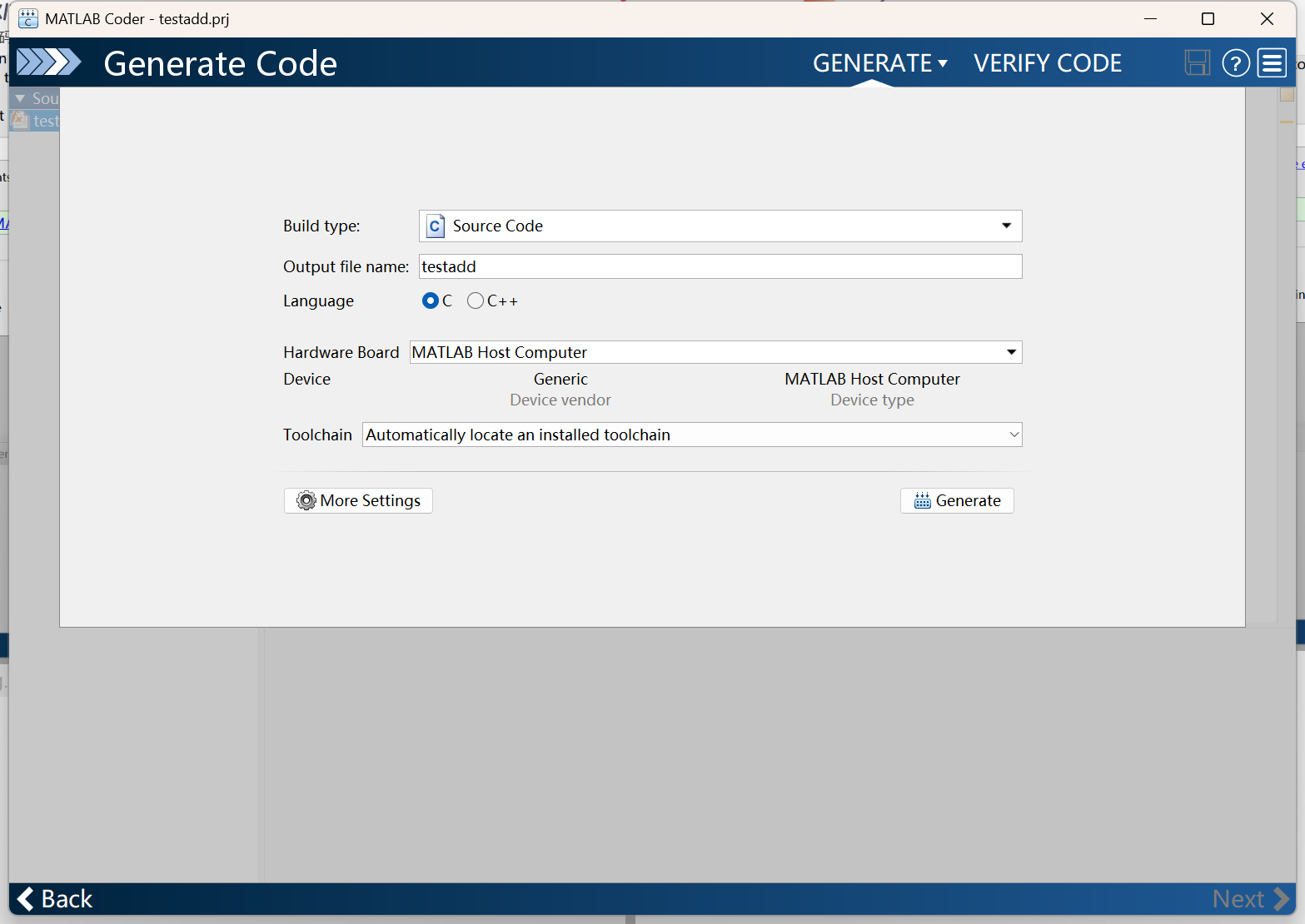Click the Next navigation button

tap(1251, 899)
